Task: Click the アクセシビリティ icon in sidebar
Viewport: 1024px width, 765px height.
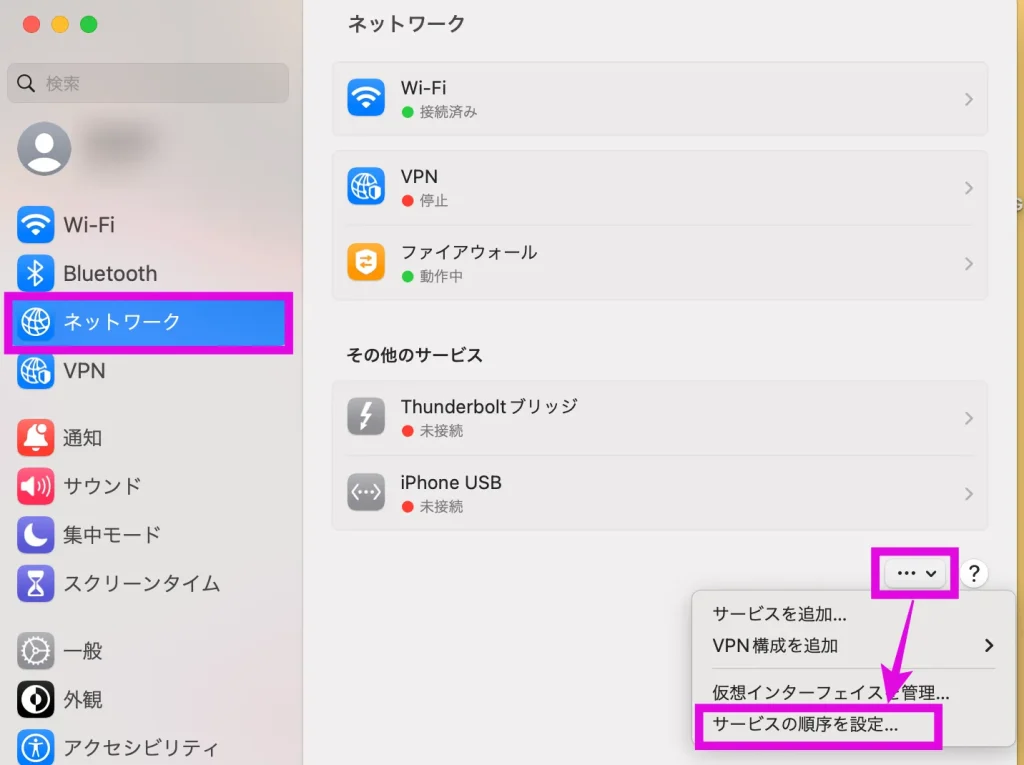Action: [x=36, y=747]
